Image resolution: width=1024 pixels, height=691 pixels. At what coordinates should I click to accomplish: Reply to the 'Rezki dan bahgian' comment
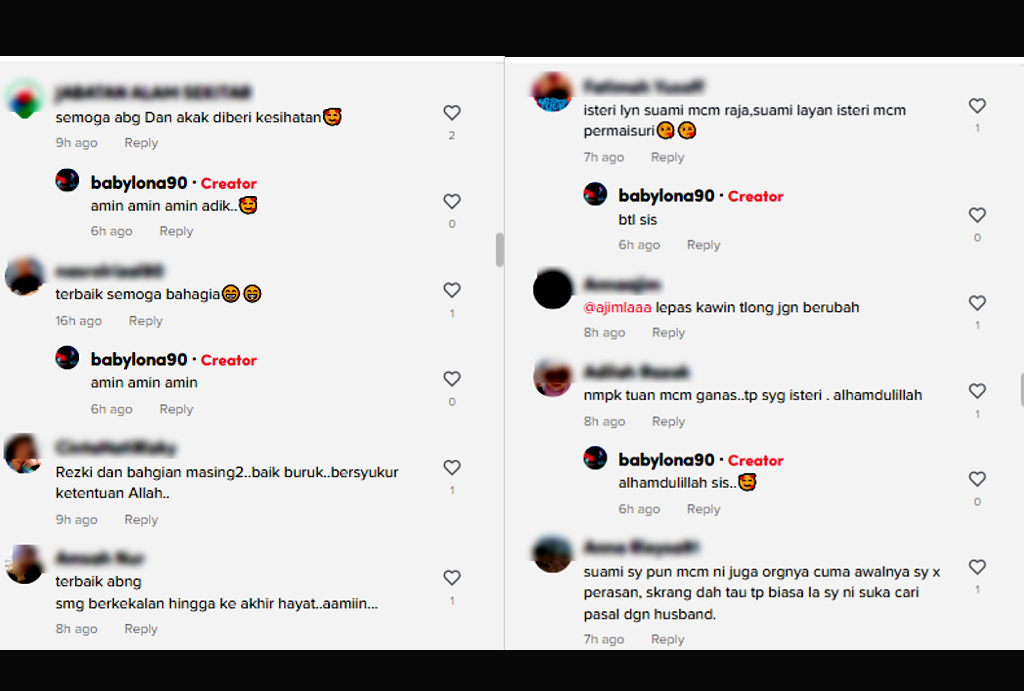(x=141, y=519)
